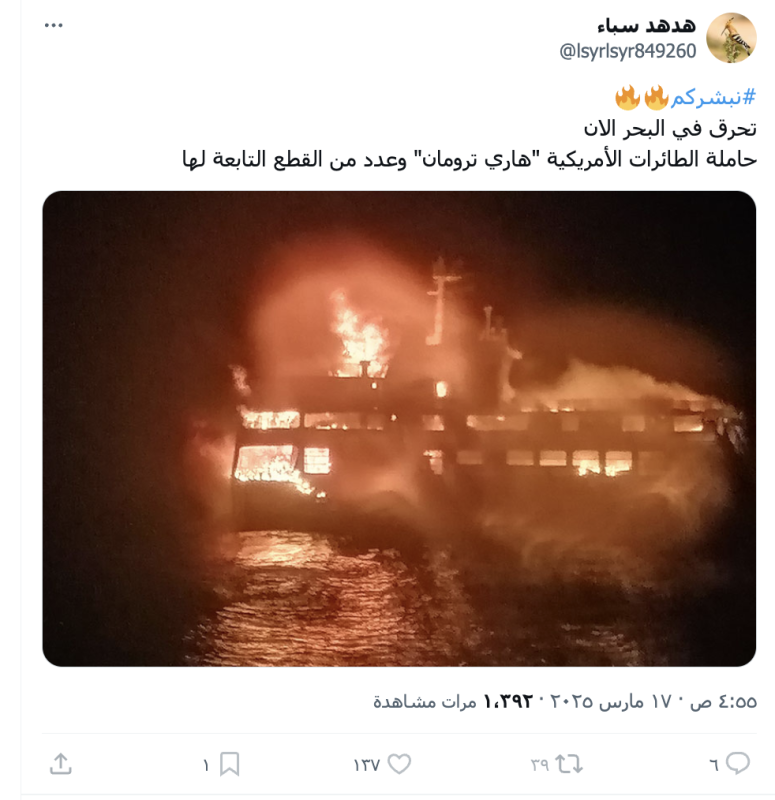The height and width of the screenshot is (800, 775).
Task: Click the ١ bookmarks count
Action: tap(206, 765)
